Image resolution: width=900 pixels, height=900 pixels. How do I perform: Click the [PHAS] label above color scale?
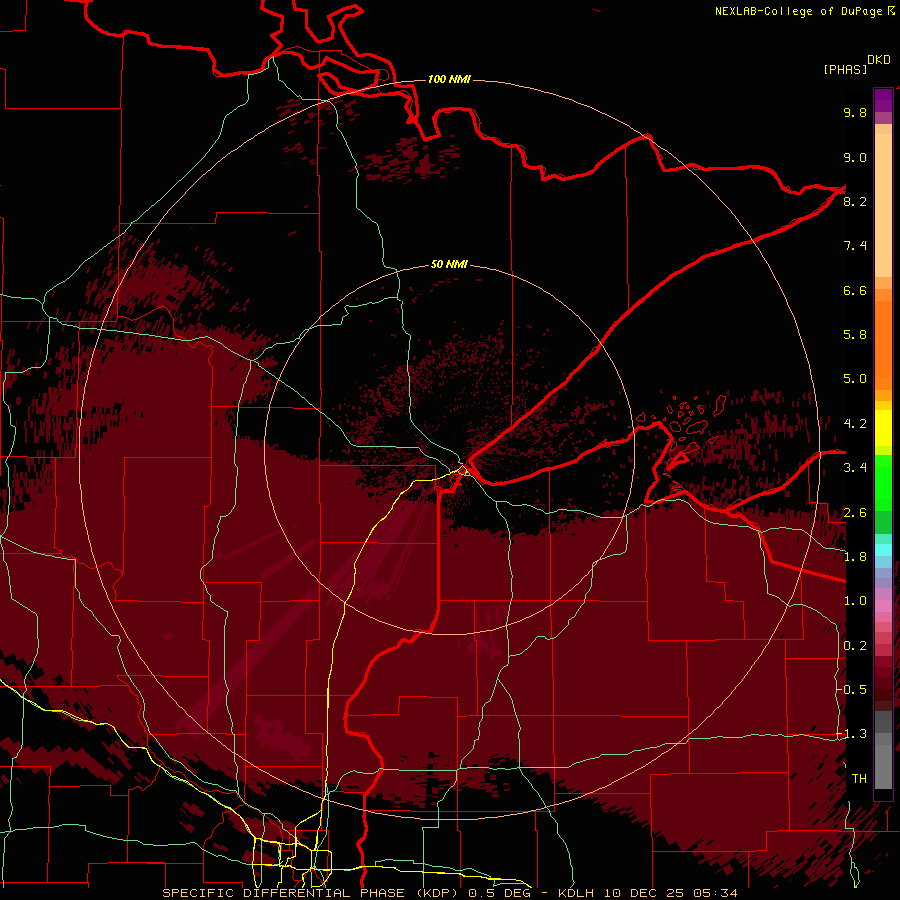pyautogui.click(x=845, y=69)
